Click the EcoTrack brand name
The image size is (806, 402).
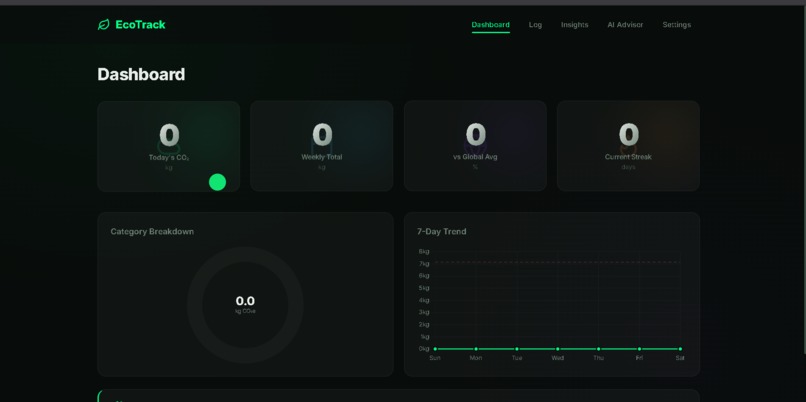(140, 25)
